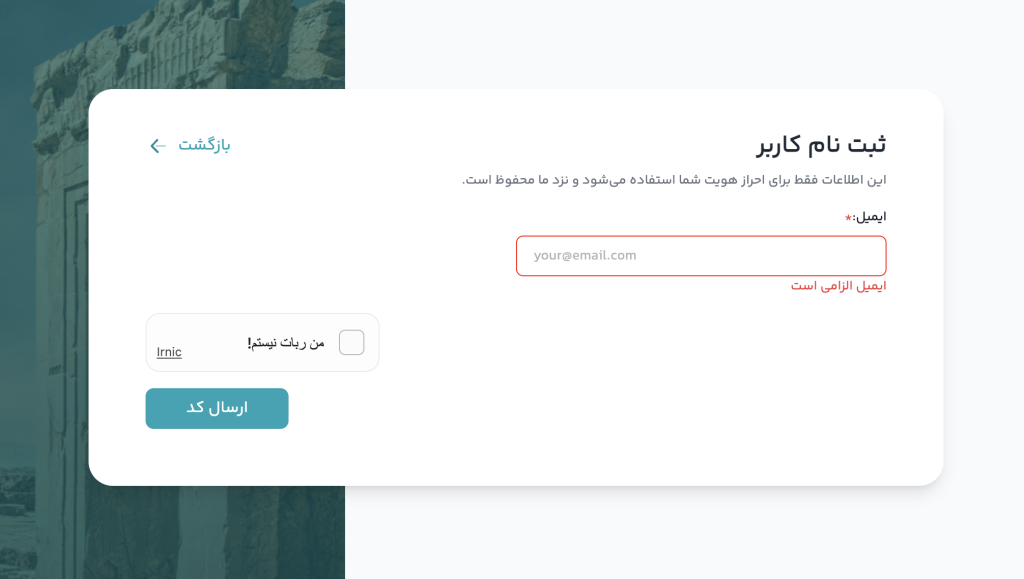Click the ایمیل الزامی است error message
Screen dimensions: 1024x579
[838, 286]
